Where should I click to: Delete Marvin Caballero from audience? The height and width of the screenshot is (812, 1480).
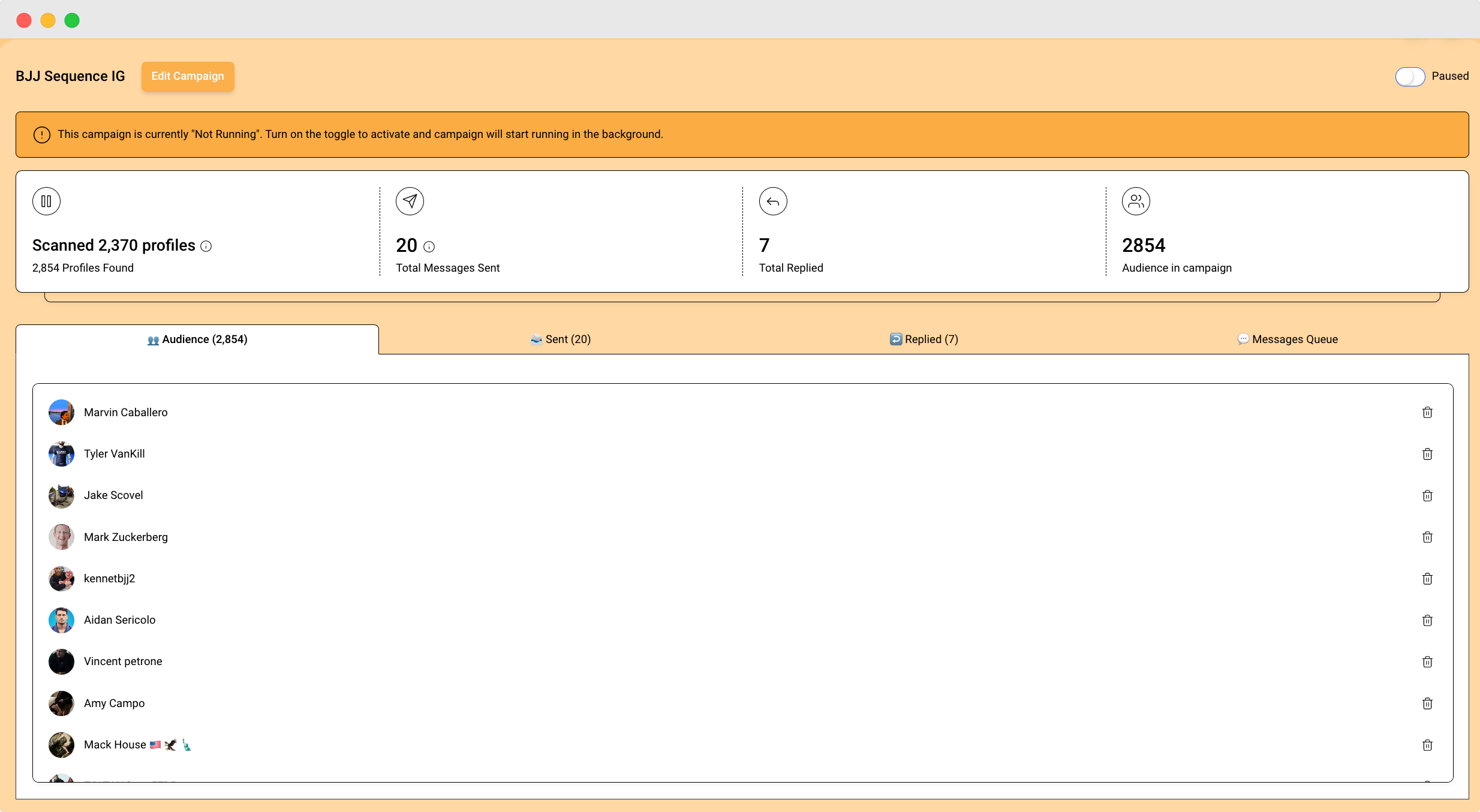(x=1427, y=413)
